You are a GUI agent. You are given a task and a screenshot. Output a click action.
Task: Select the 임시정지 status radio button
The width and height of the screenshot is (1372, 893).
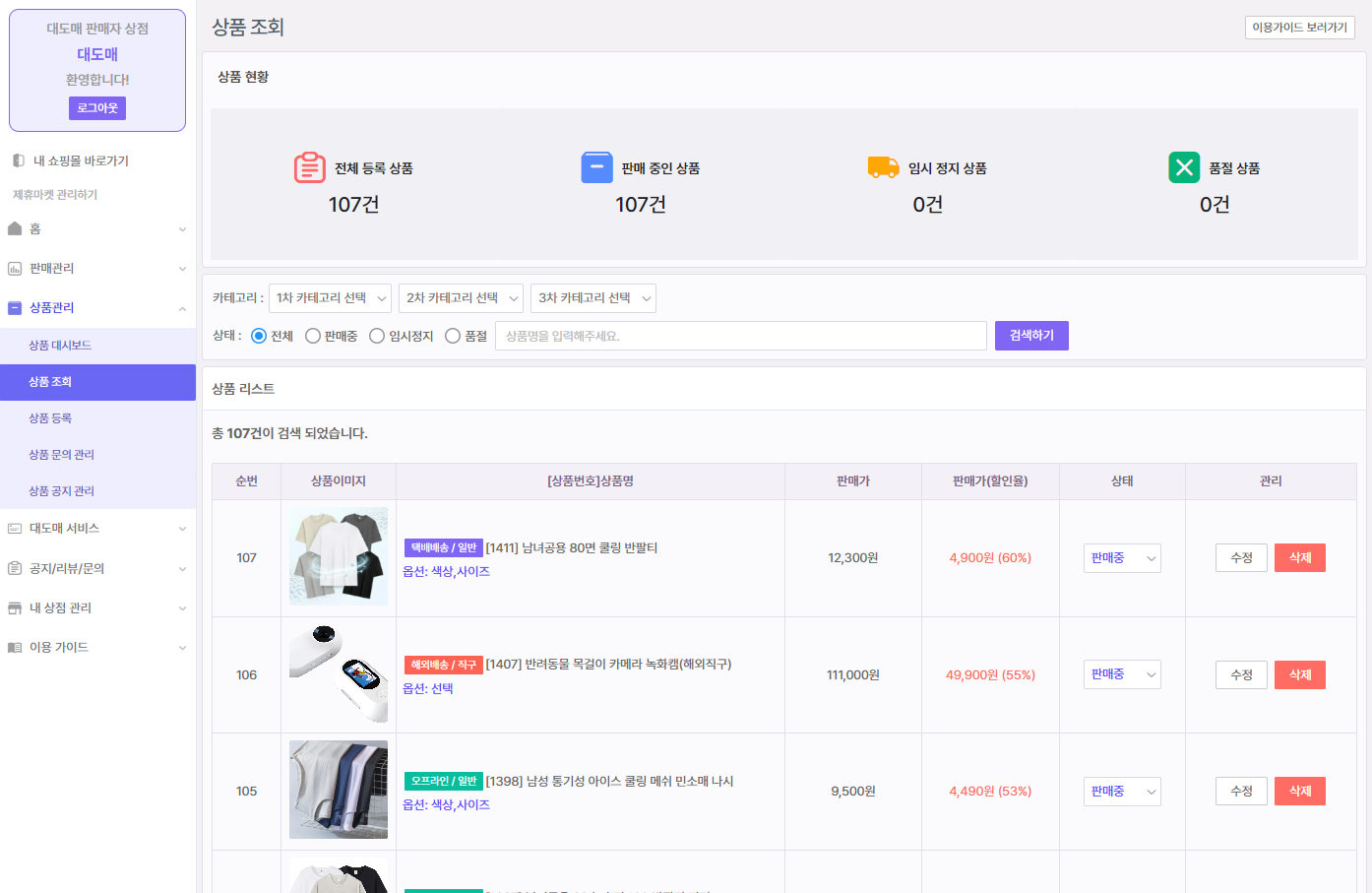[377, 336]
